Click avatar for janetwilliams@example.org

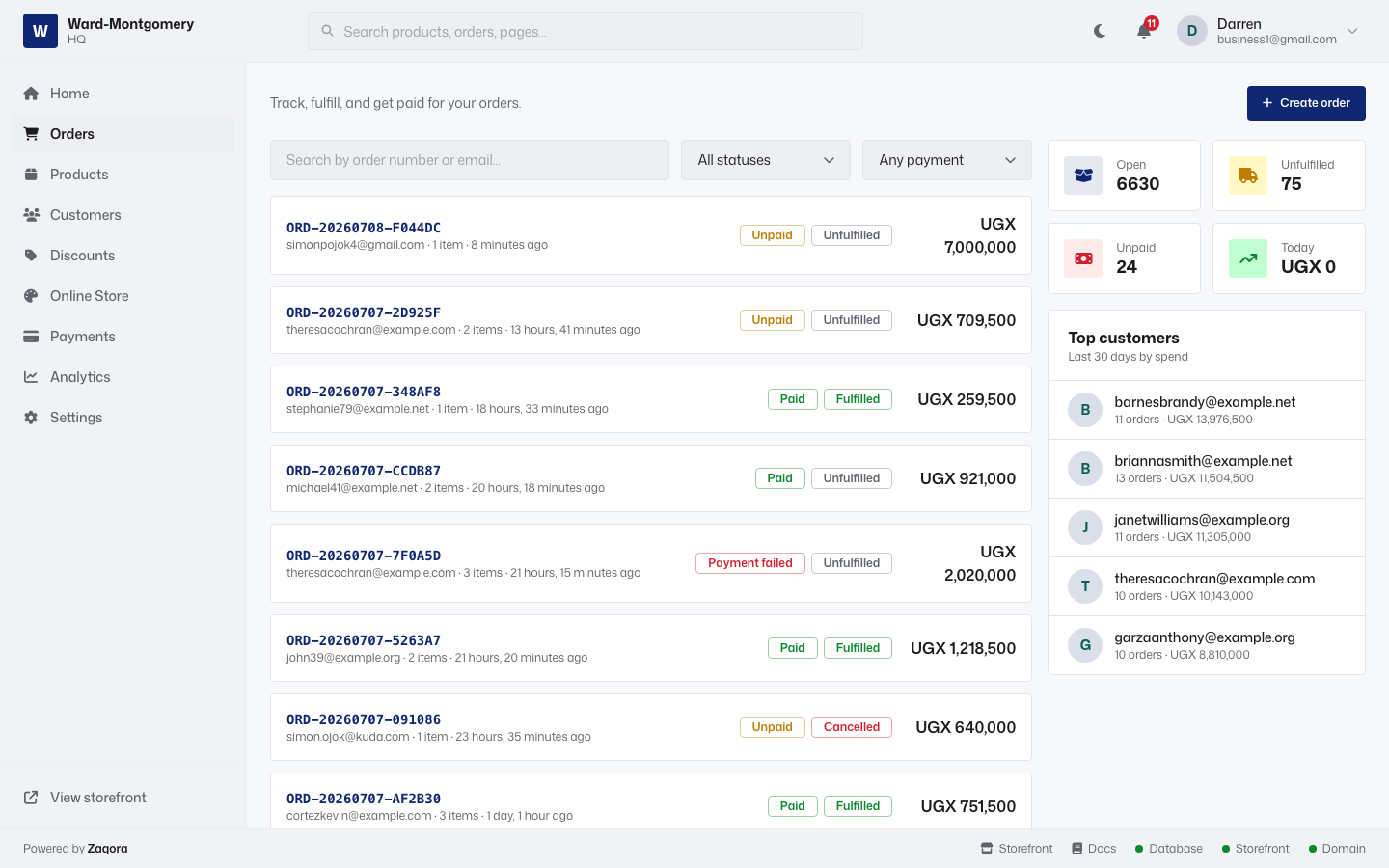pyautogui.click(x=1085, y=528)
